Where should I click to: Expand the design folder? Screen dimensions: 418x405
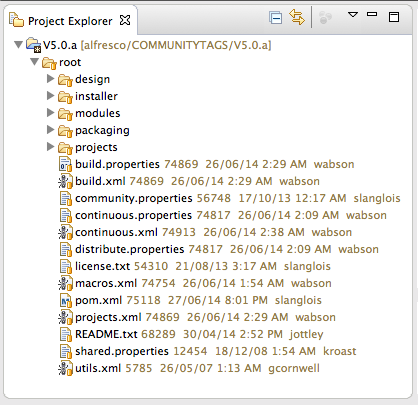[50, 79]
